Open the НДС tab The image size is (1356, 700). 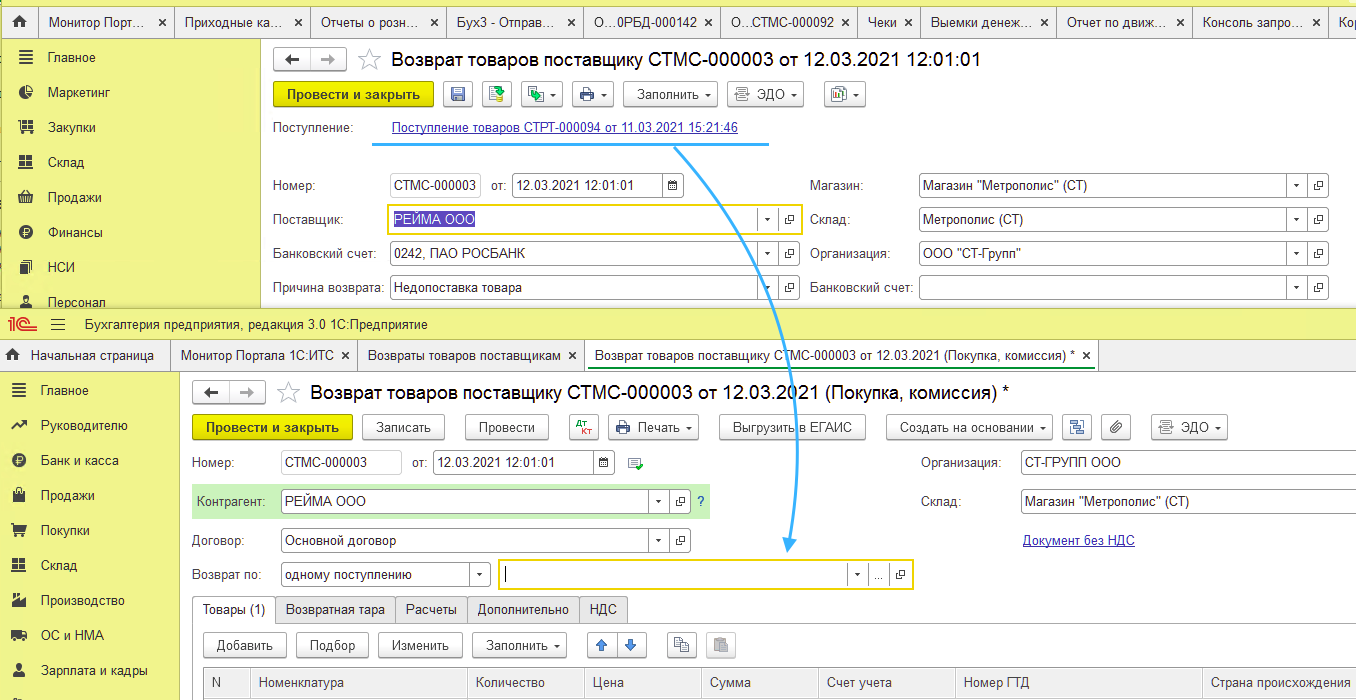603,609
